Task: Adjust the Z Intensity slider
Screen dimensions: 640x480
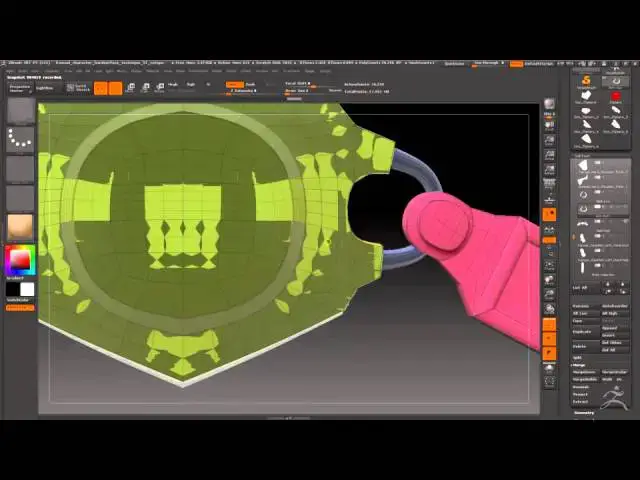Action: coord(243,91)
